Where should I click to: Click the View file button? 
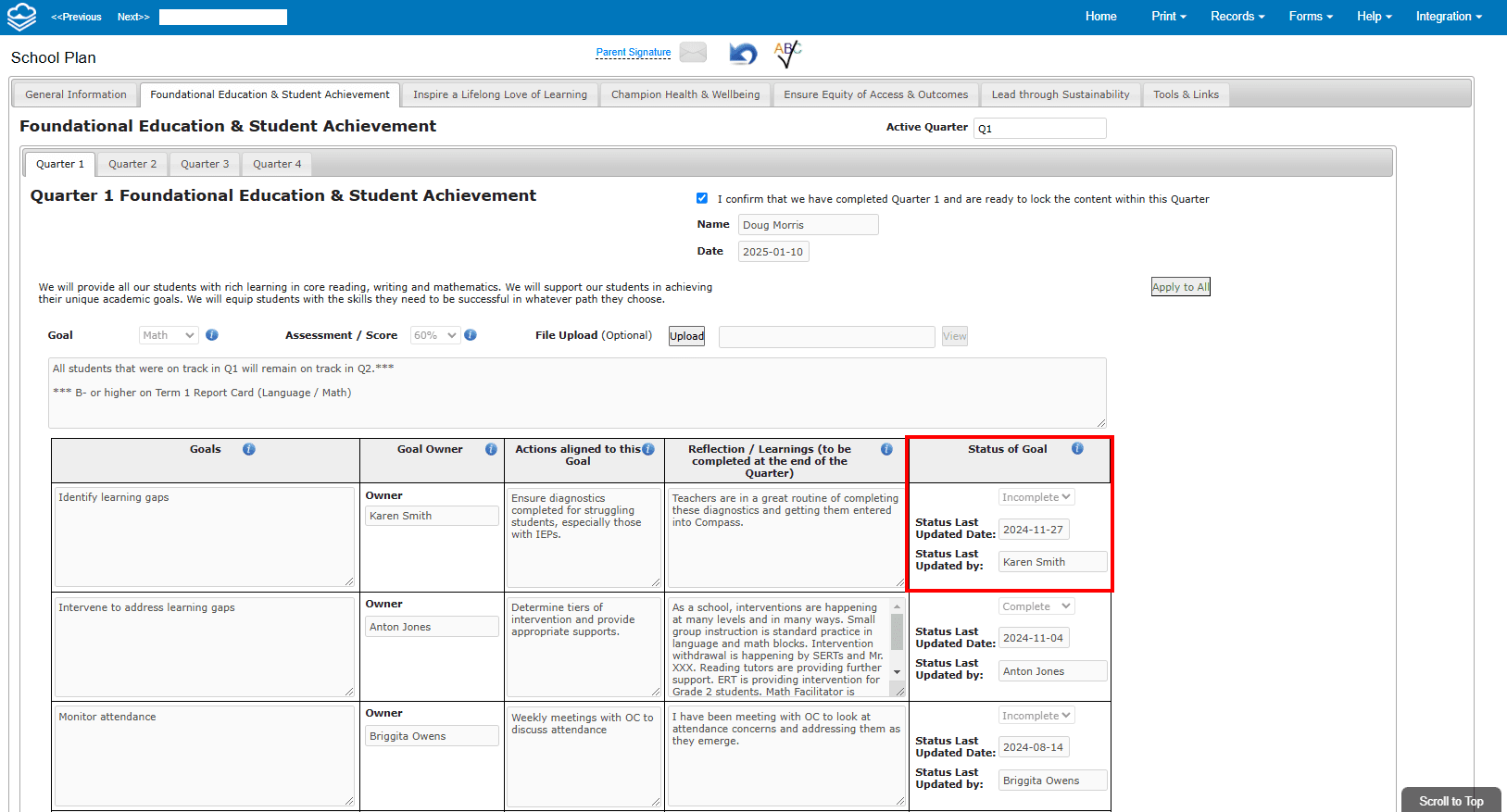coord(955,336)
